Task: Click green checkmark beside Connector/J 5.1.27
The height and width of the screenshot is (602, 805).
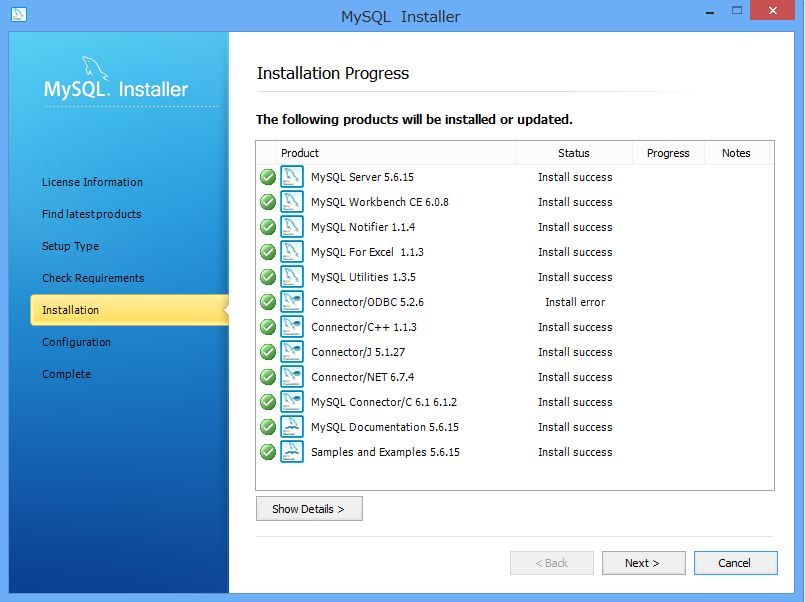Action: point(268,352)
